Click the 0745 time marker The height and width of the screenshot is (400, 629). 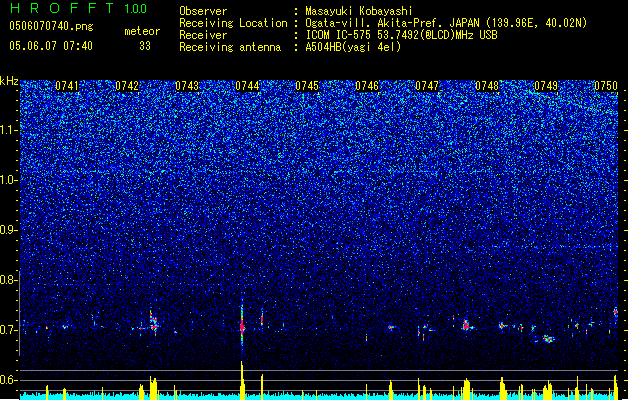307,86
